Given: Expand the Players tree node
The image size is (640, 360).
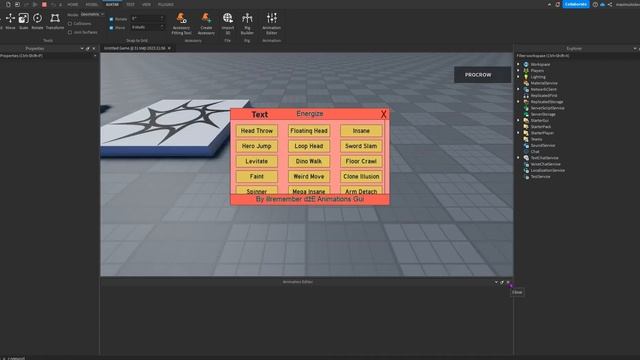Looking at the screenshot, I should (518, 71).
